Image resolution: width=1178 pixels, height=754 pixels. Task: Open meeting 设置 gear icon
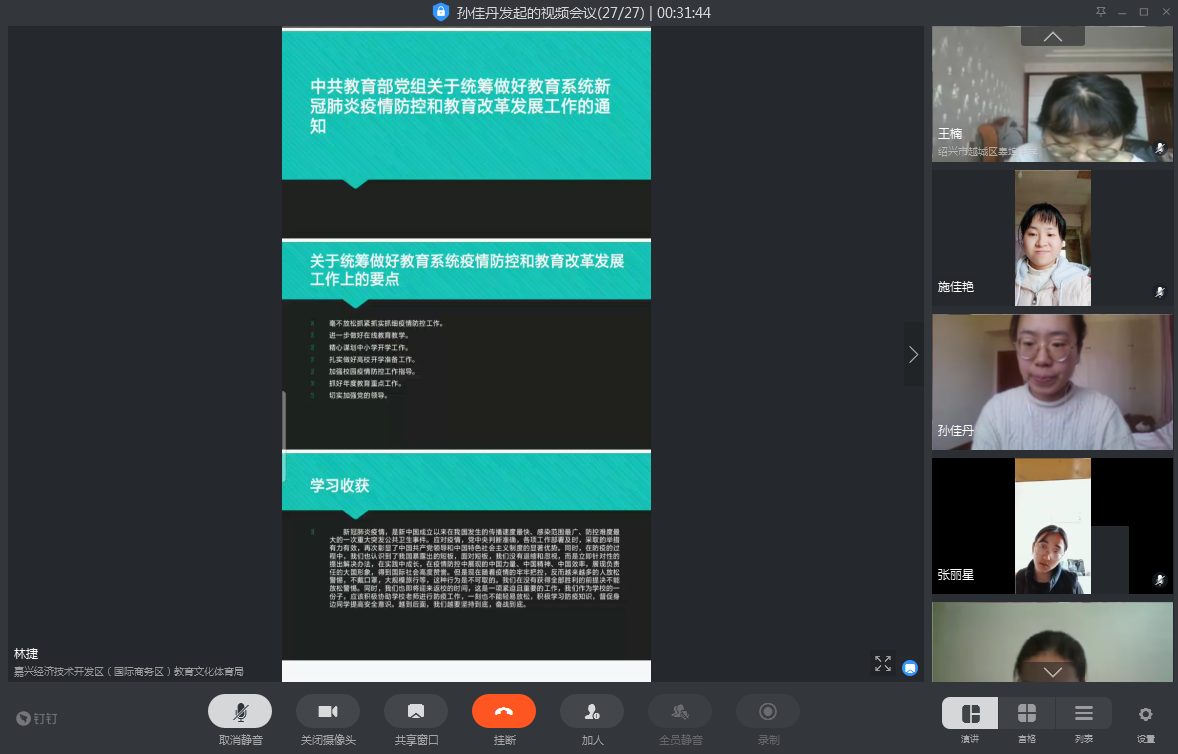click(x=1145, y=714)
